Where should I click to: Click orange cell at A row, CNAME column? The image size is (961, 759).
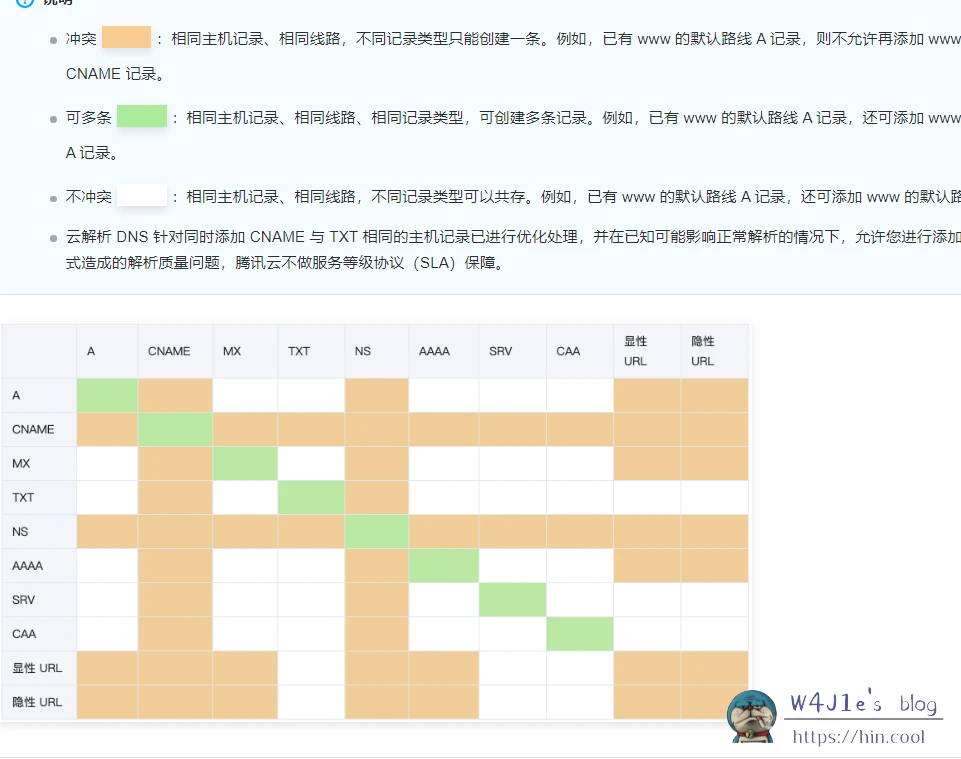click(x=175, y=395)
